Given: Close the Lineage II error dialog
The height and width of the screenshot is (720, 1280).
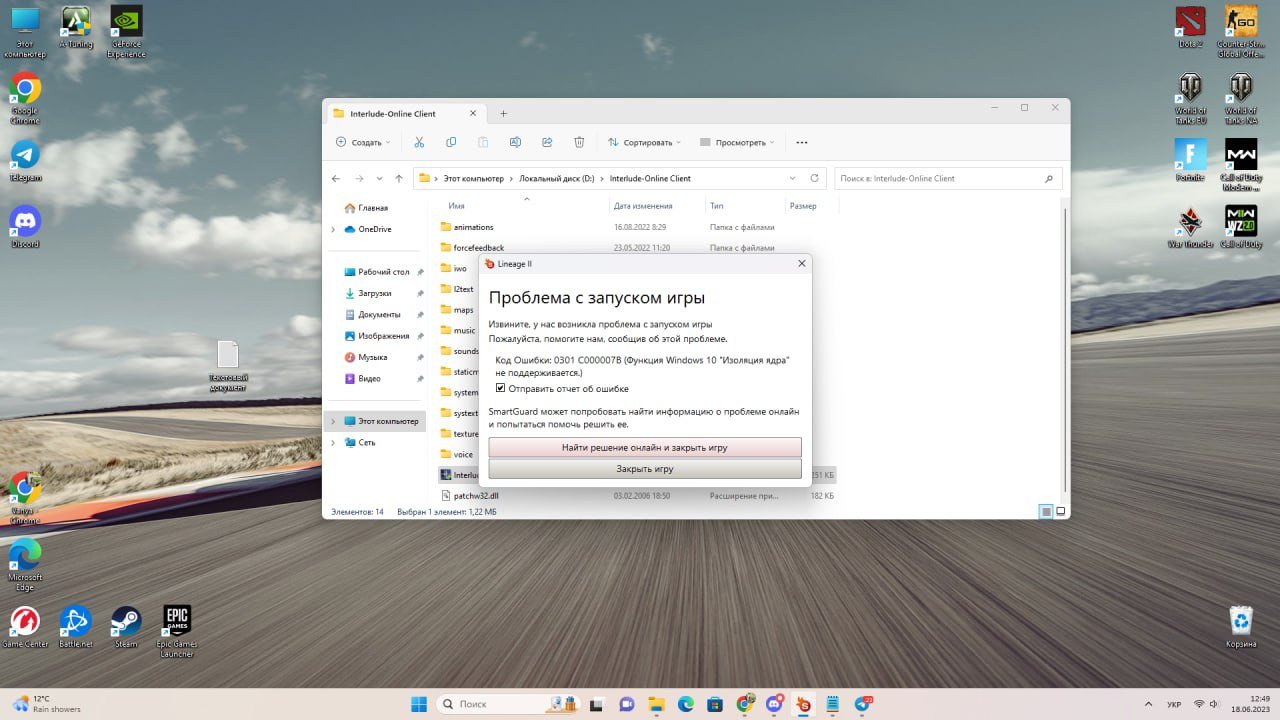Looking at the screenshot, I should [x=801, y=264].
